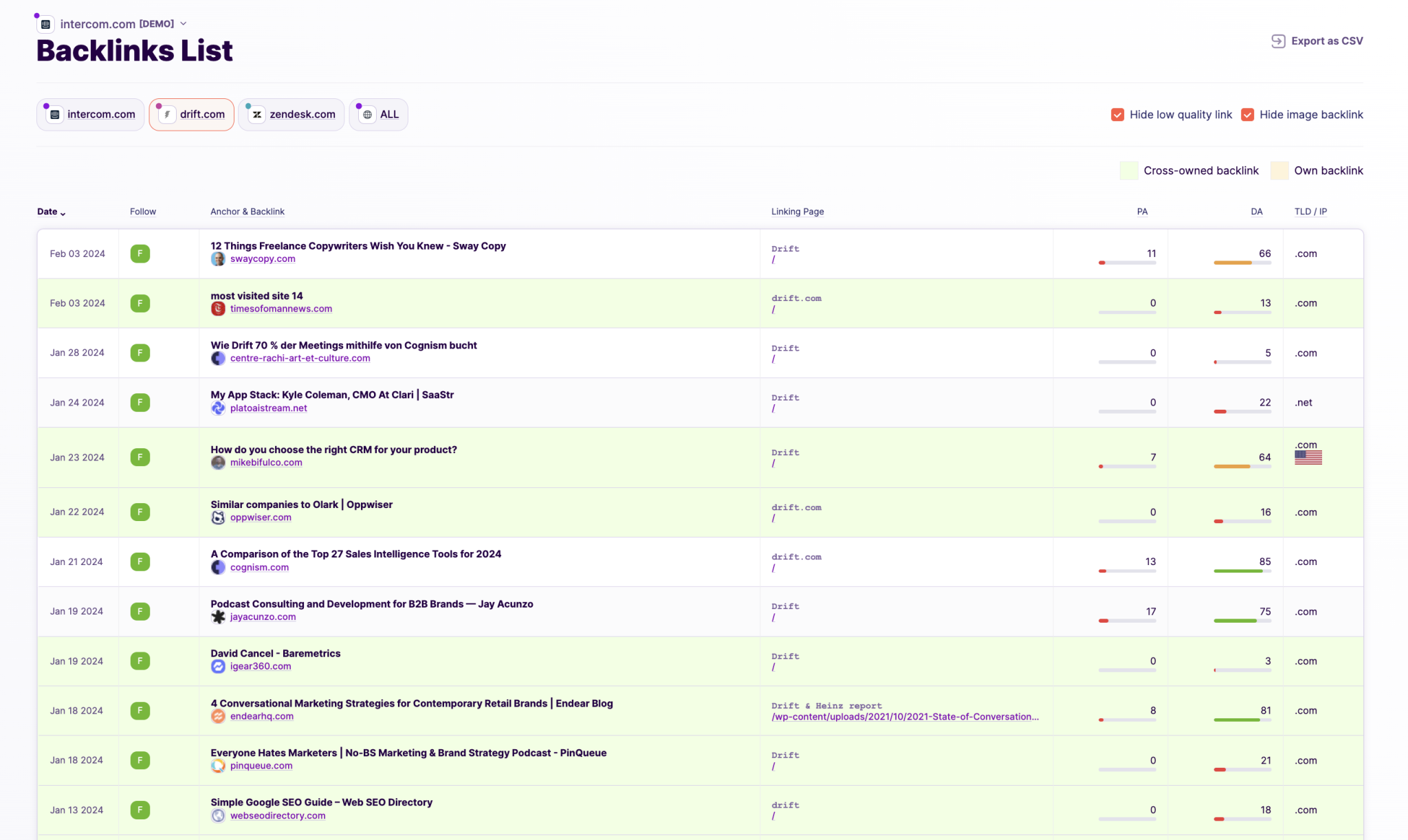
Task: Click the US flag icon for mikebifulco.com
Action: click(x=1307, y=456)
